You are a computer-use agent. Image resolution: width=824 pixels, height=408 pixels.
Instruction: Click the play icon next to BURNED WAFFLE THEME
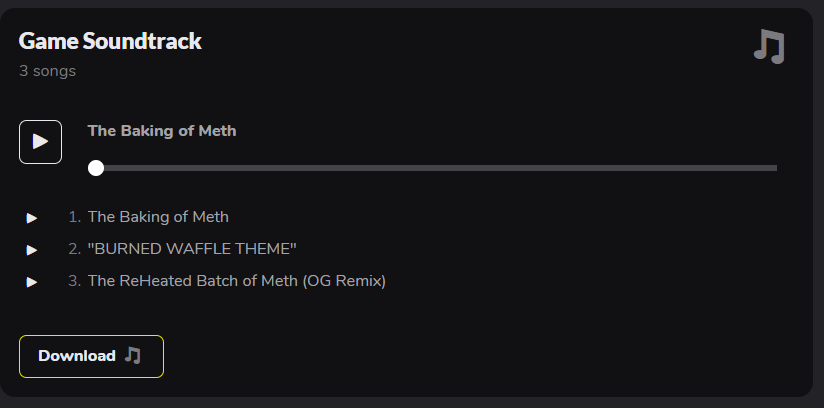click(x=32, y=250)
